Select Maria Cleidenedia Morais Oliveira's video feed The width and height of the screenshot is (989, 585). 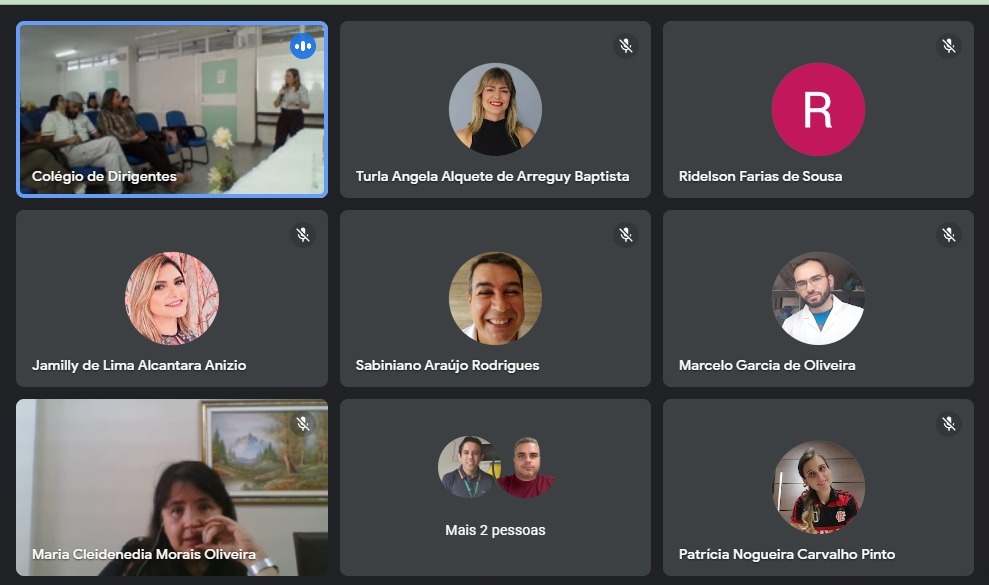172,487
